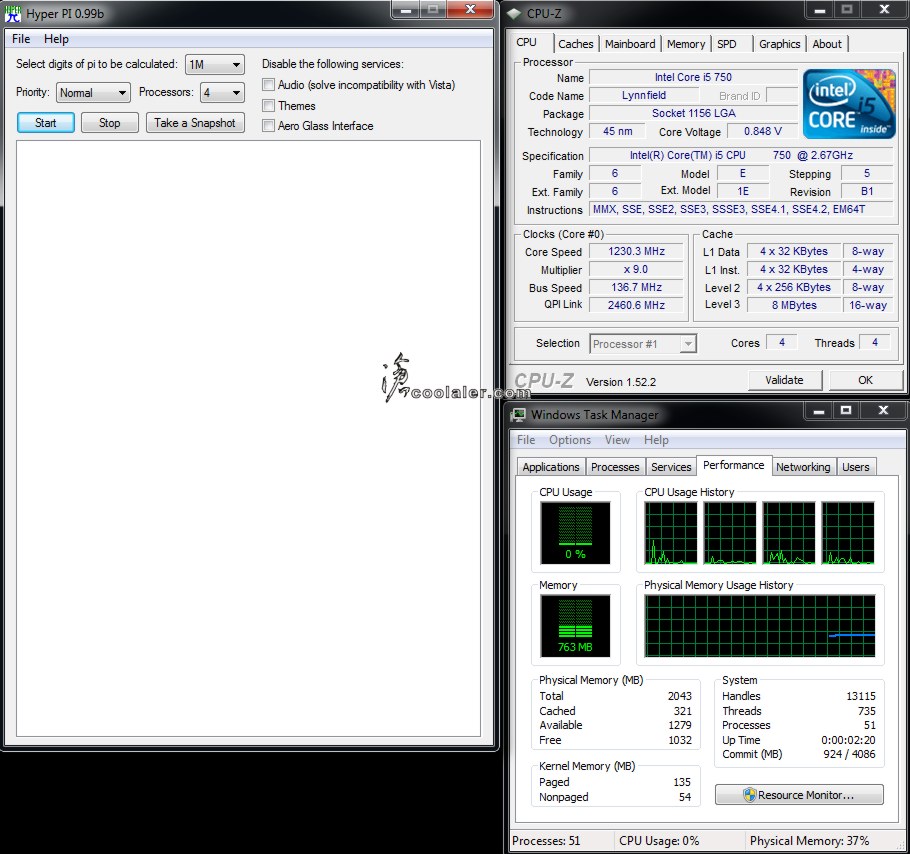Click the Memory meter showing 763 MB

pyautogui.click(x=575, y=626)
